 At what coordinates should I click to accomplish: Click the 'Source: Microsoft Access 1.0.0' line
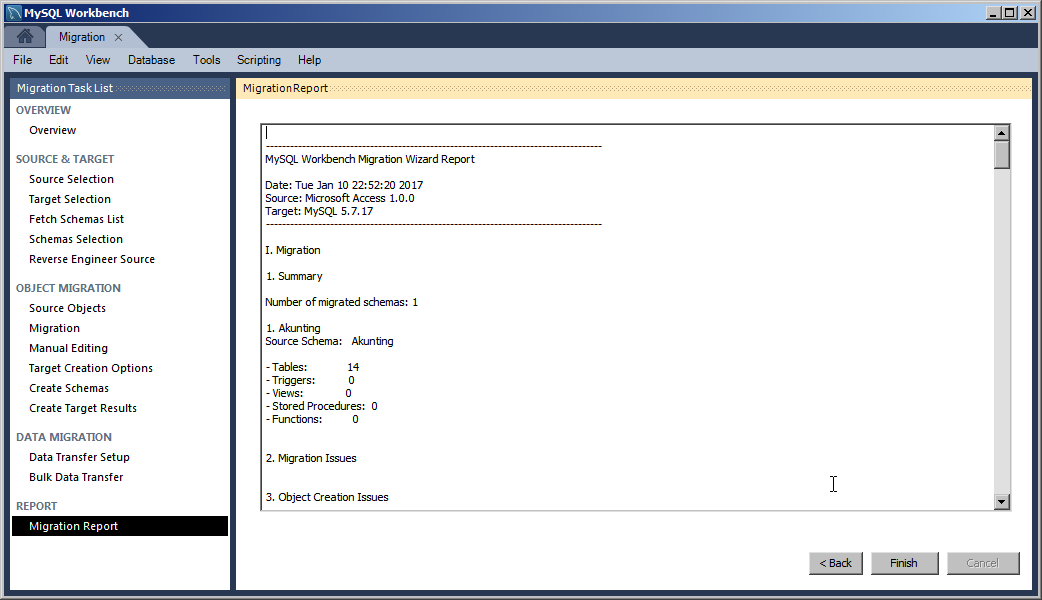click(x=340, y=198)
